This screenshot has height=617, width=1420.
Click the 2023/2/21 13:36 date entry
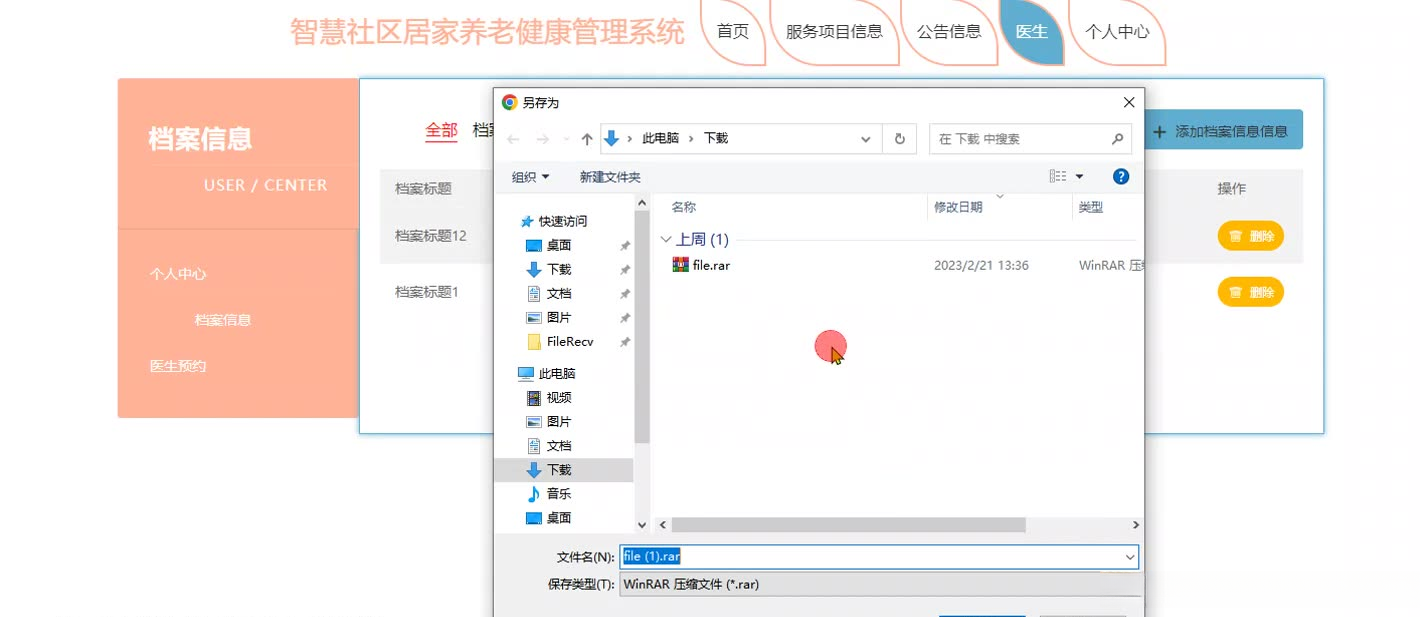click(x=981, y=266)
